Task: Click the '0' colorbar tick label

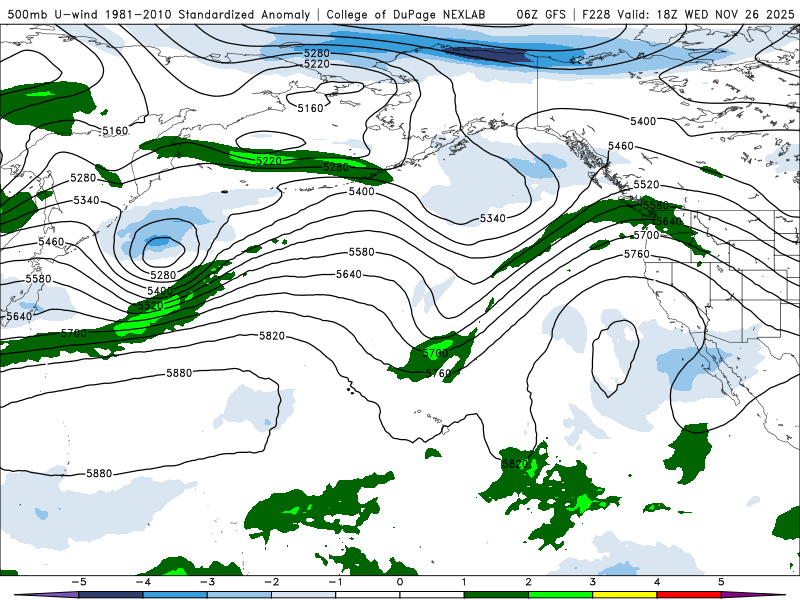Action: (x=400, y=582)
